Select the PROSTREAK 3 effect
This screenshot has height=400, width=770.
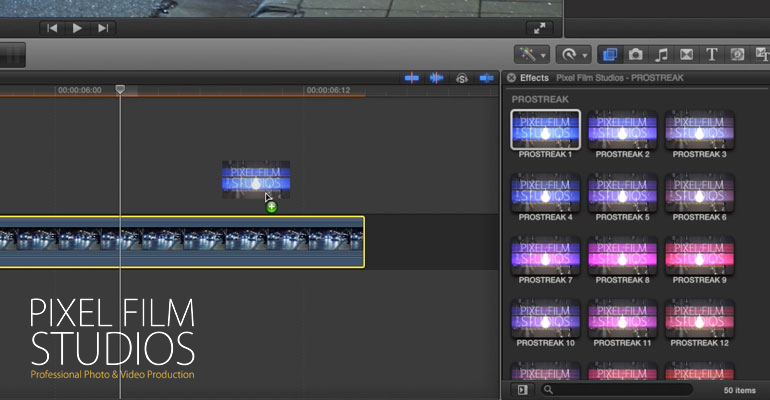click(699, 130)
